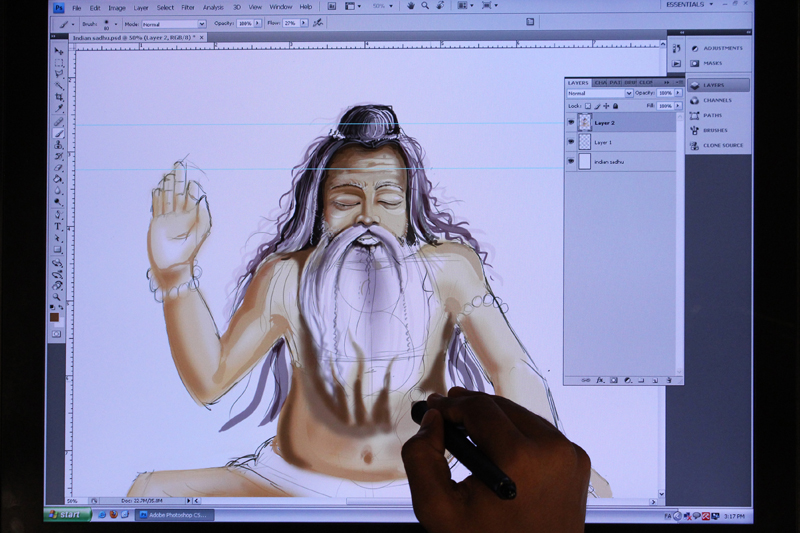Open the Layer menu
Viewport: 800px width, 533px height.
coord(141,7)
